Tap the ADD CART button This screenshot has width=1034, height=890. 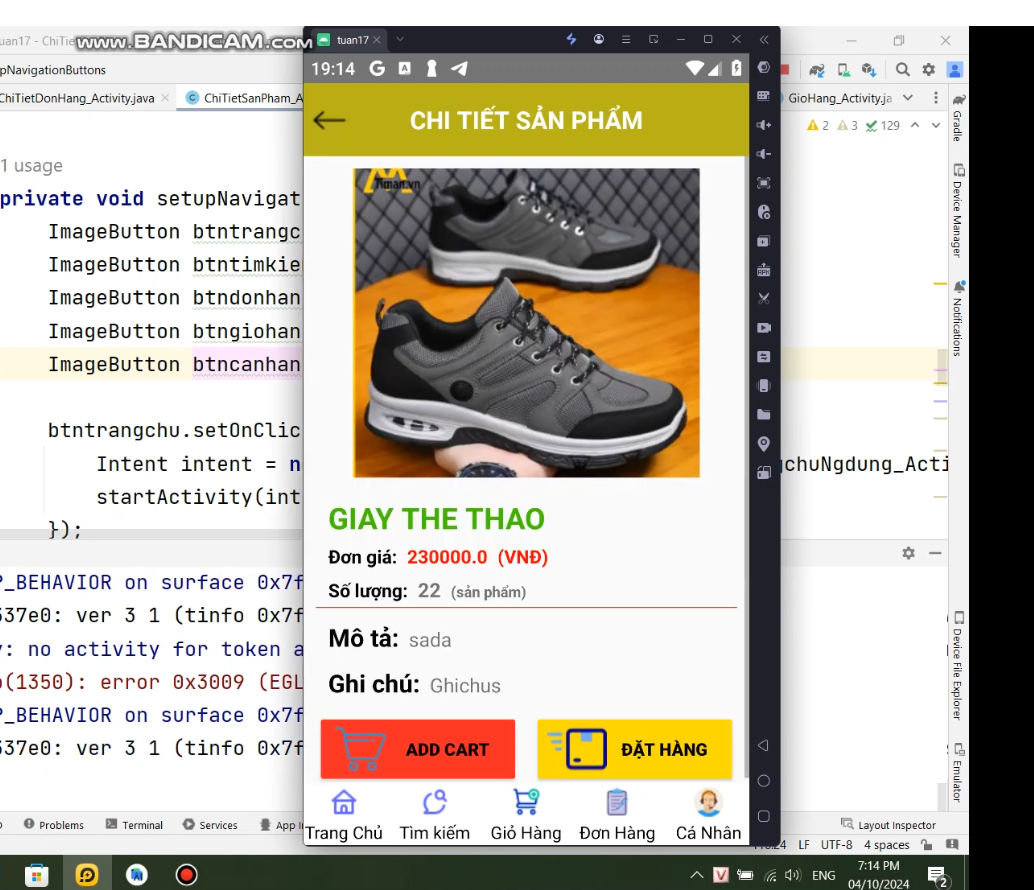click(417, 749)
